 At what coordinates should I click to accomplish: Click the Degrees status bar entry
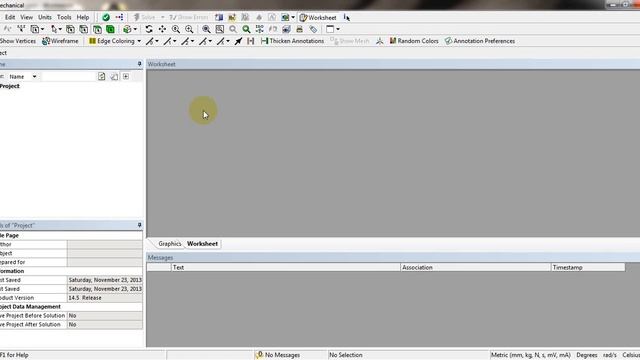click(x=587, y=355)
